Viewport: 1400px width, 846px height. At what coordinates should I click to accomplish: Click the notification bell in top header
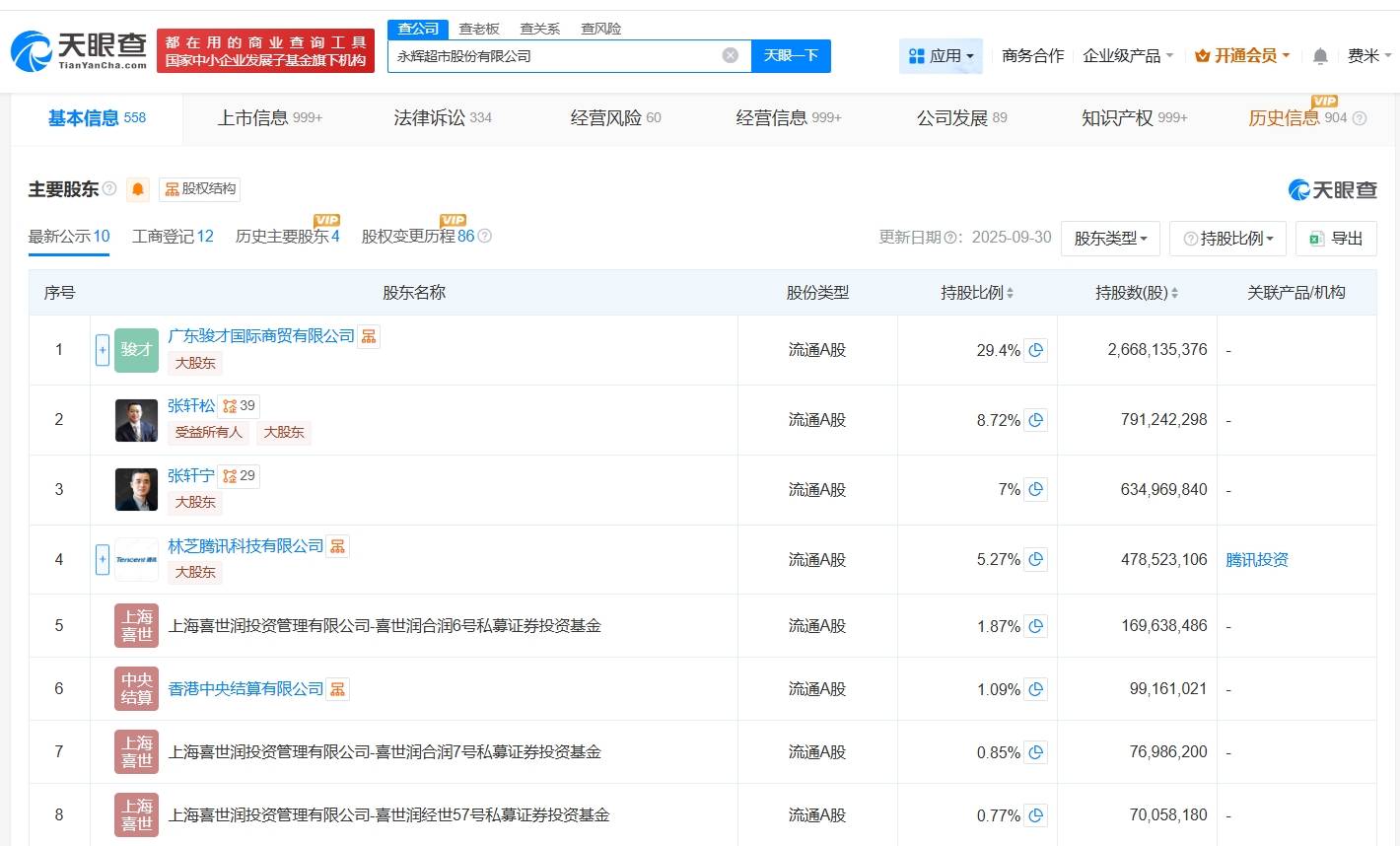(x=1320, y=56)
